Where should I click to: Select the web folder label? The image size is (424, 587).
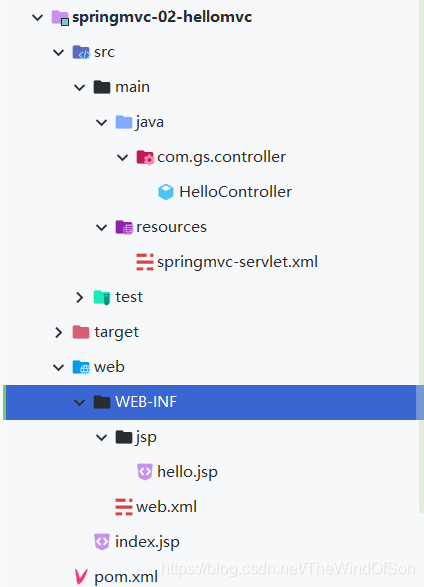(x=109, y=367)
